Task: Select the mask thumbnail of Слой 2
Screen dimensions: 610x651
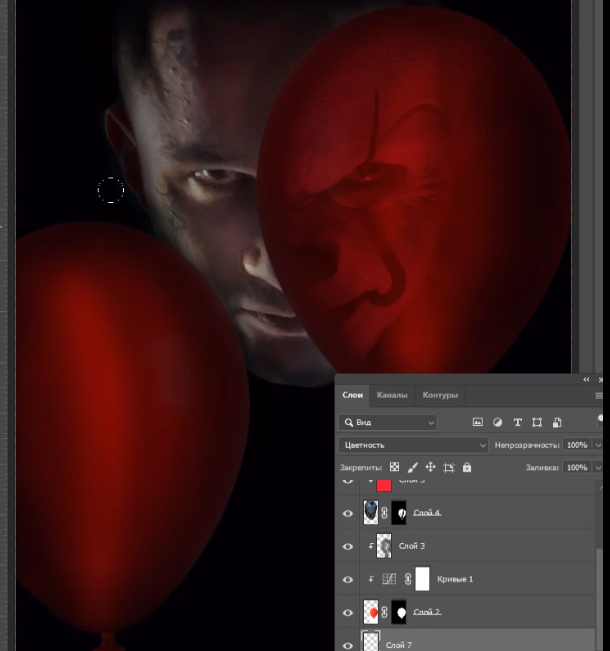Action: point(399,612)
